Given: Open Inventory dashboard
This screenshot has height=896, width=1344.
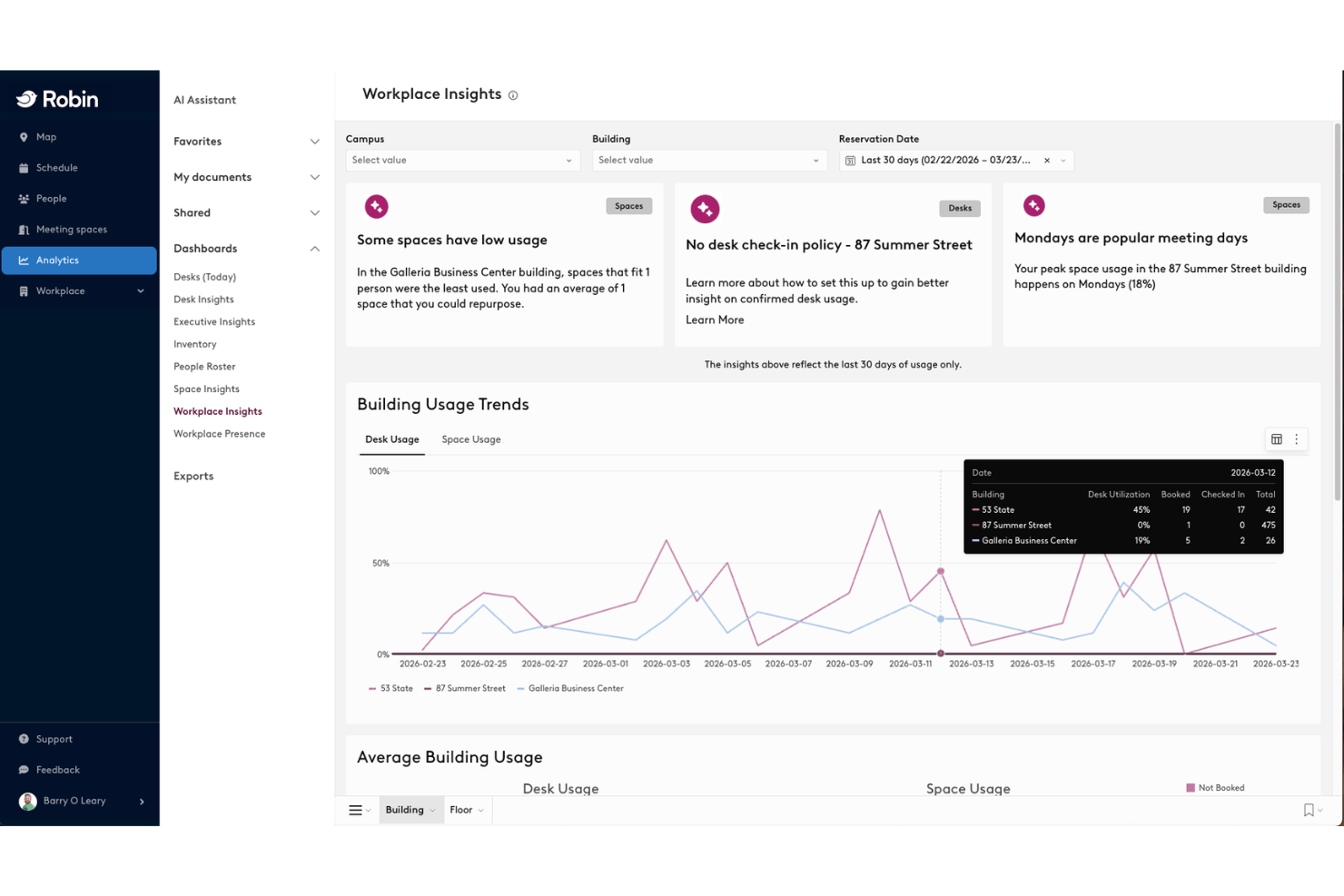Looking at the screenshot, I should pyautogui.click(x=195, y=345).
